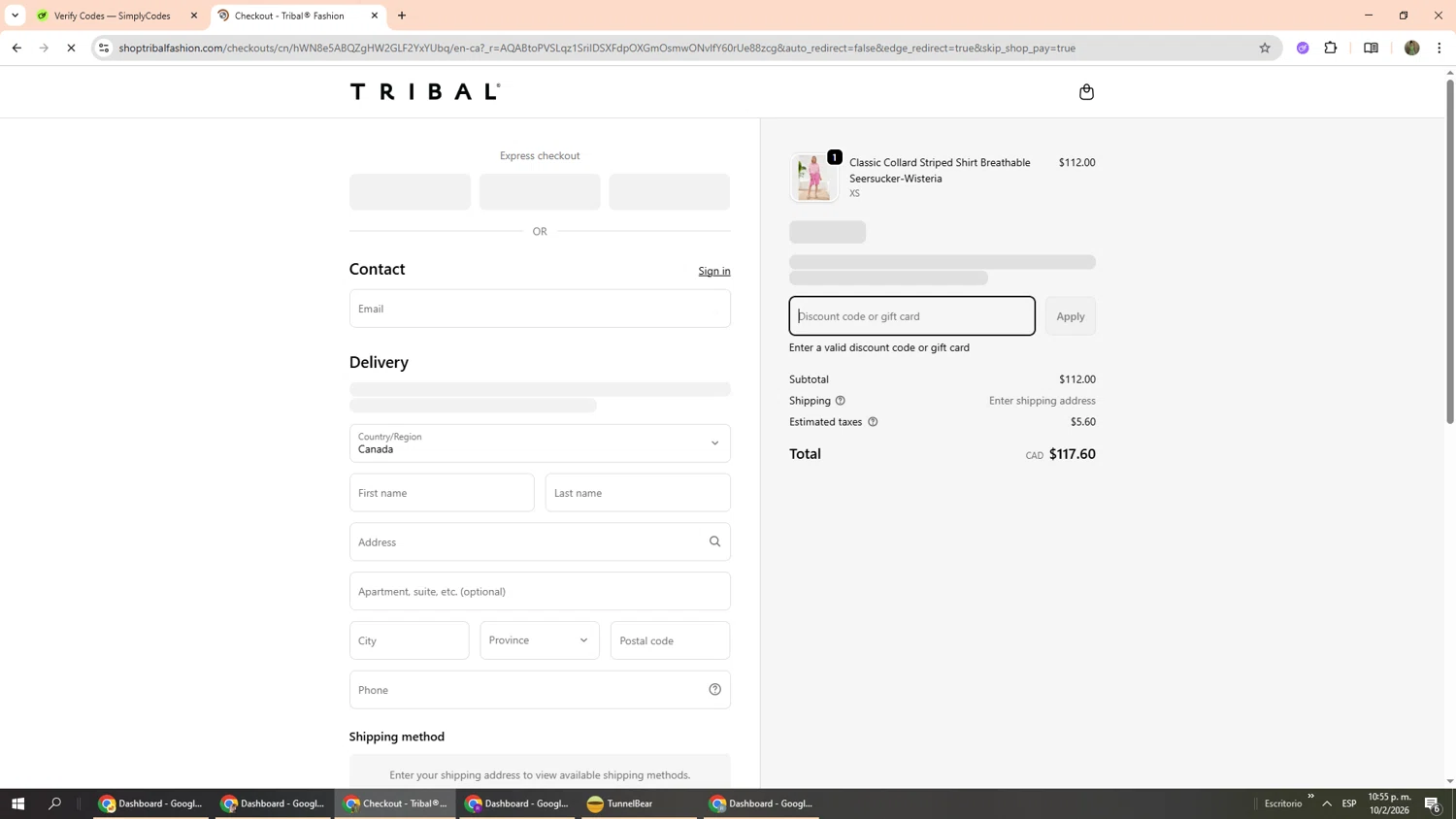Image resolution: width=1456 pixels, height=819 pixels.
Task: Open Windows taskbar search
Action: point(54,803)
